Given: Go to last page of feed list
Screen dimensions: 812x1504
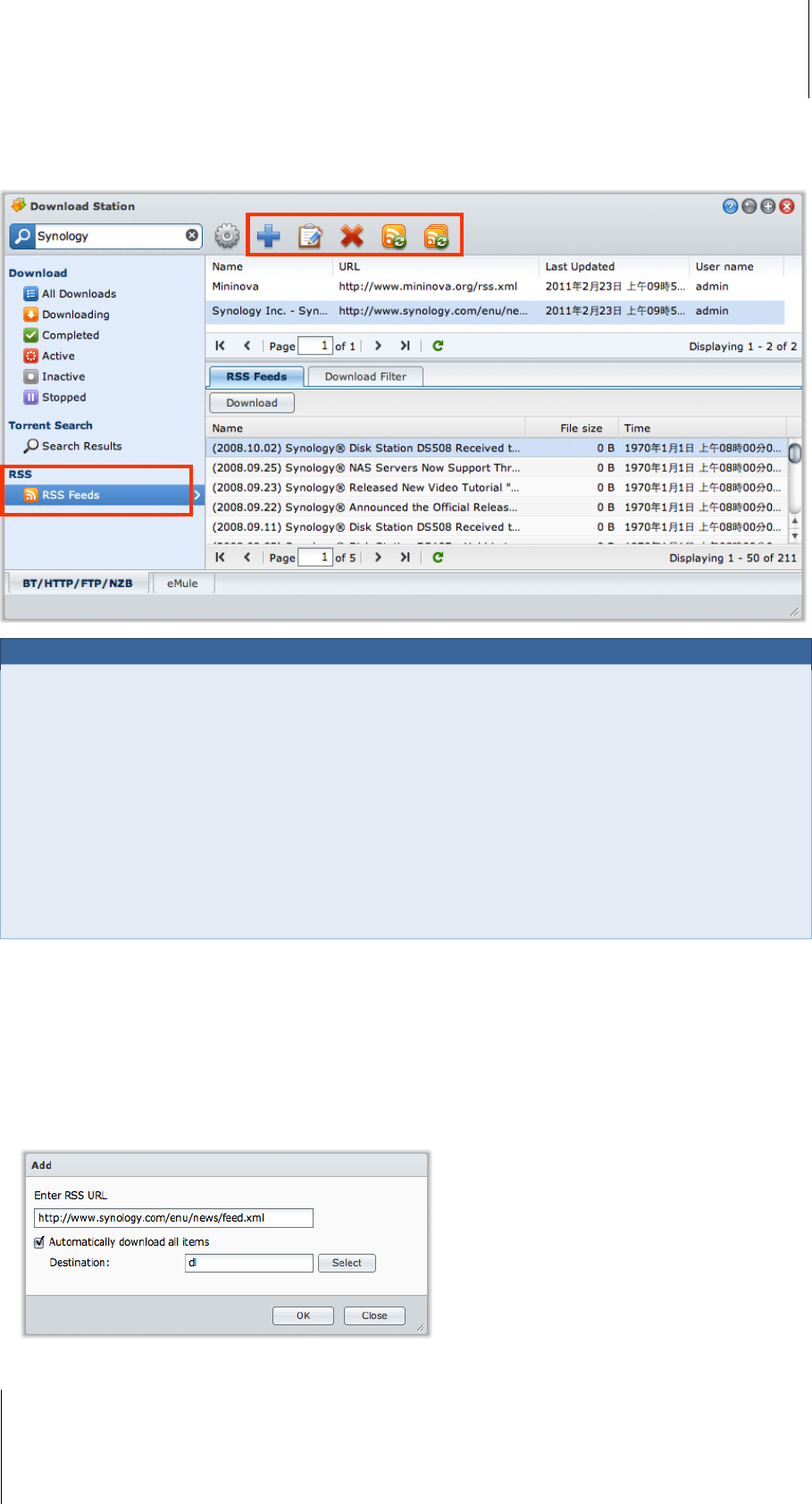Looking at the screenshot, I should pos(405,346).
